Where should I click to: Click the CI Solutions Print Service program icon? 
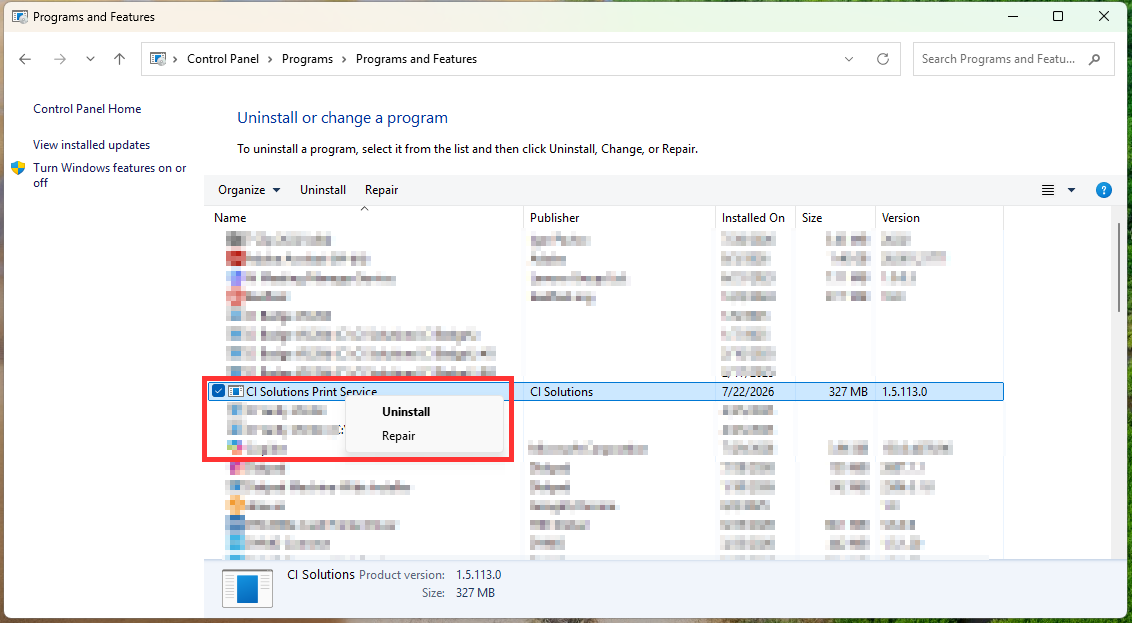coord(235,391)
